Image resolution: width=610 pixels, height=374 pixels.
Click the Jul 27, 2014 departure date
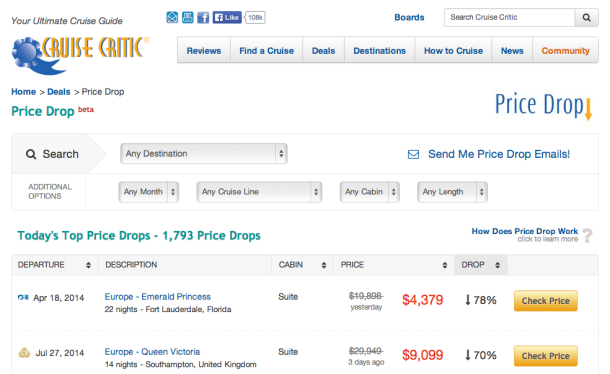(60, 353)
